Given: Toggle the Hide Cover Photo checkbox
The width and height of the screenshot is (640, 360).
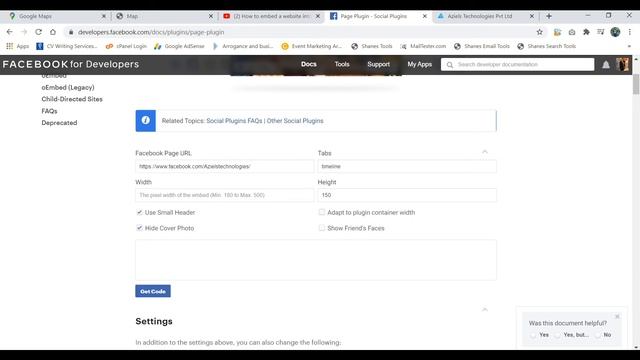Looking at the screenshot, I should coord(140,228).
